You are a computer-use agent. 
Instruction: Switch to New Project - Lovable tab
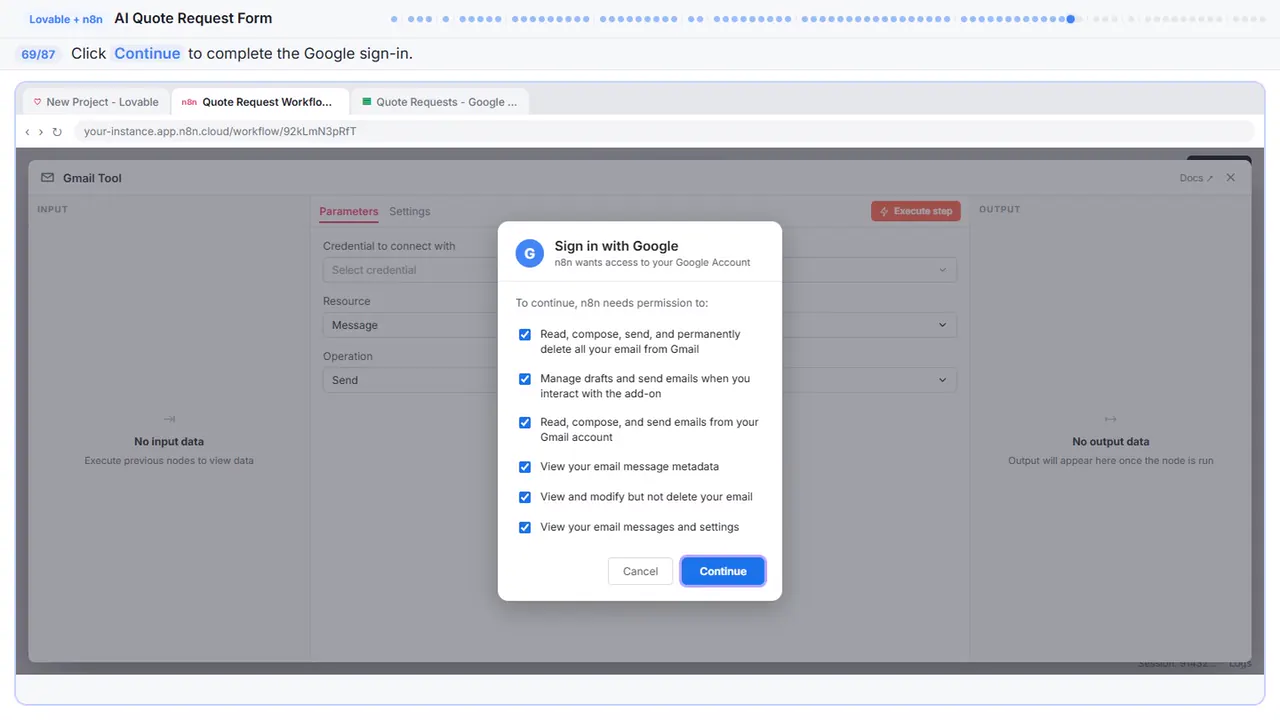[x=97, y=102]
